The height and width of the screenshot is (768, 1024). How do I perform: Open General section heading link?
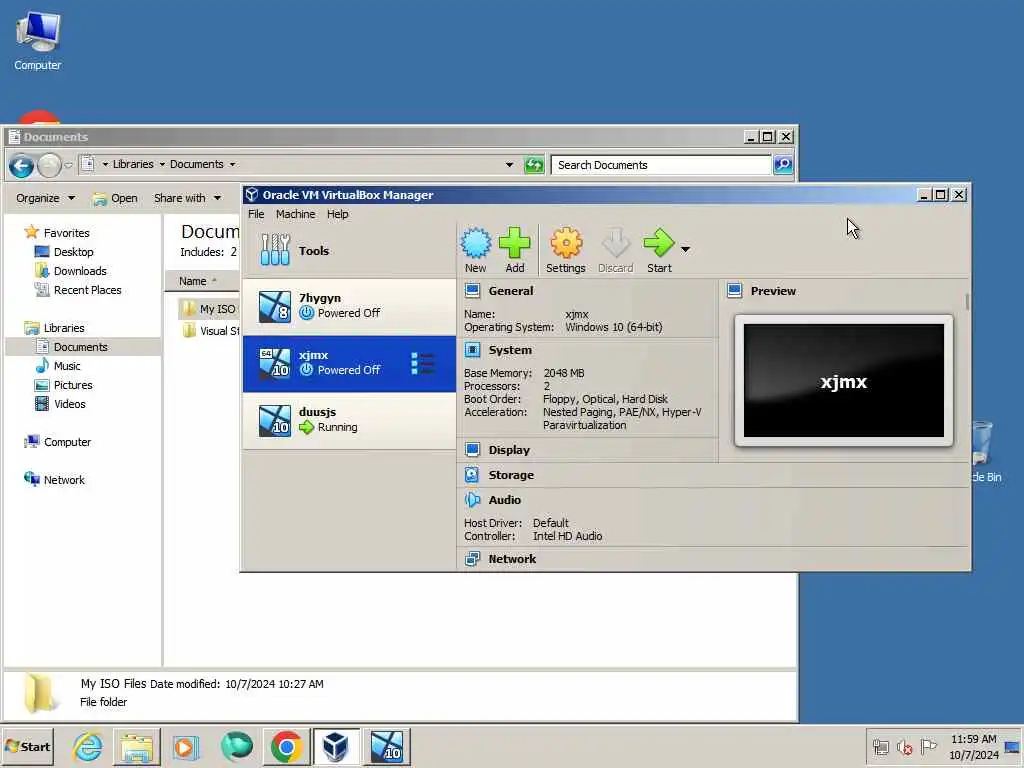511,291
